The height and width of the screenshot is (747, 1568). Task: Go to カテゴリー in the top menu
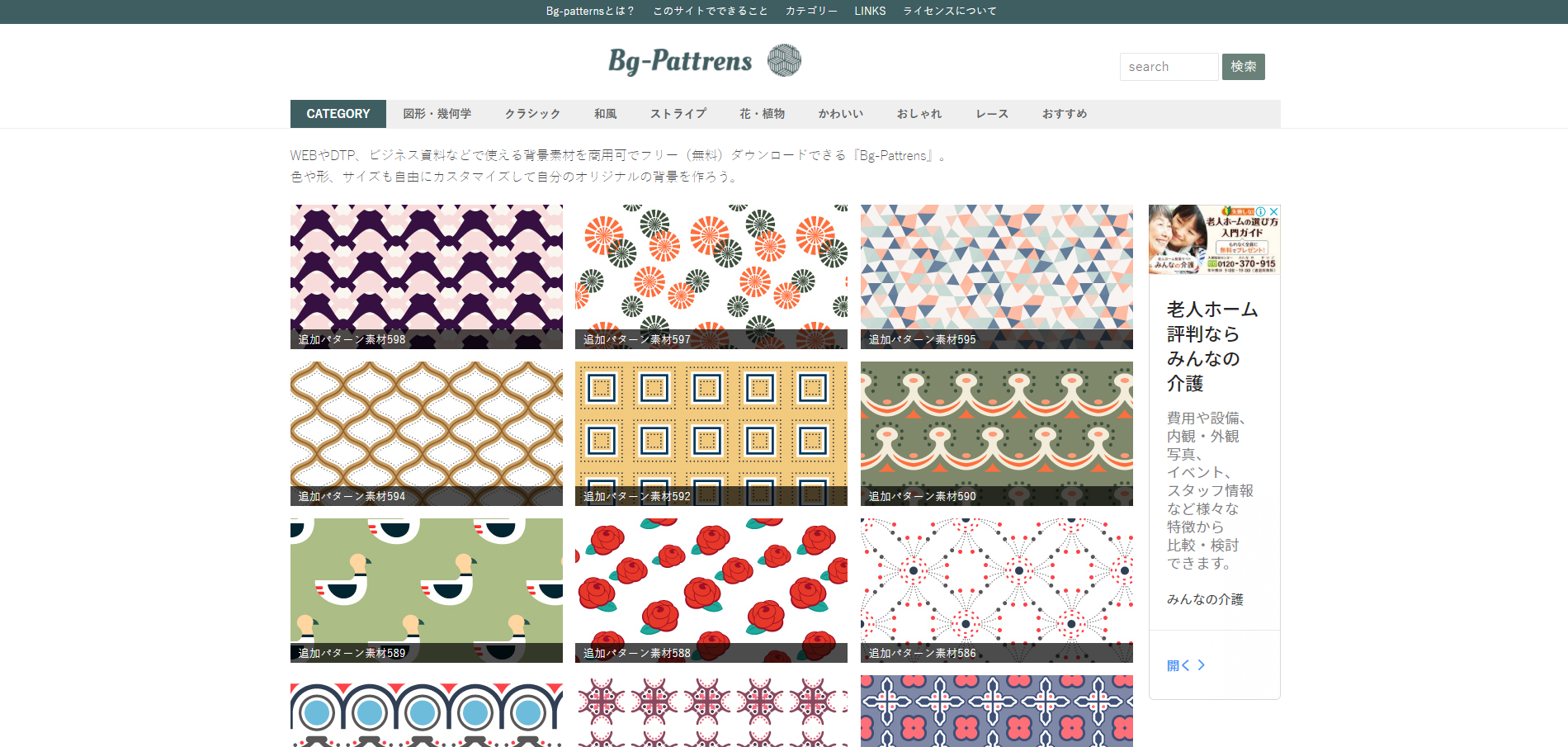tap(811, 11)
